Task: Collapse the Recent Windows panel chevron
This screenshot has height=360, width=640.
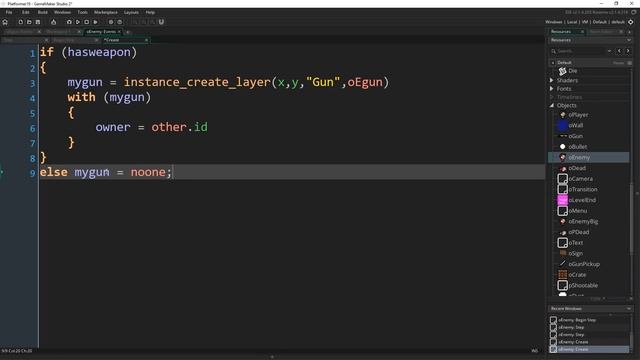Action: 629,309
